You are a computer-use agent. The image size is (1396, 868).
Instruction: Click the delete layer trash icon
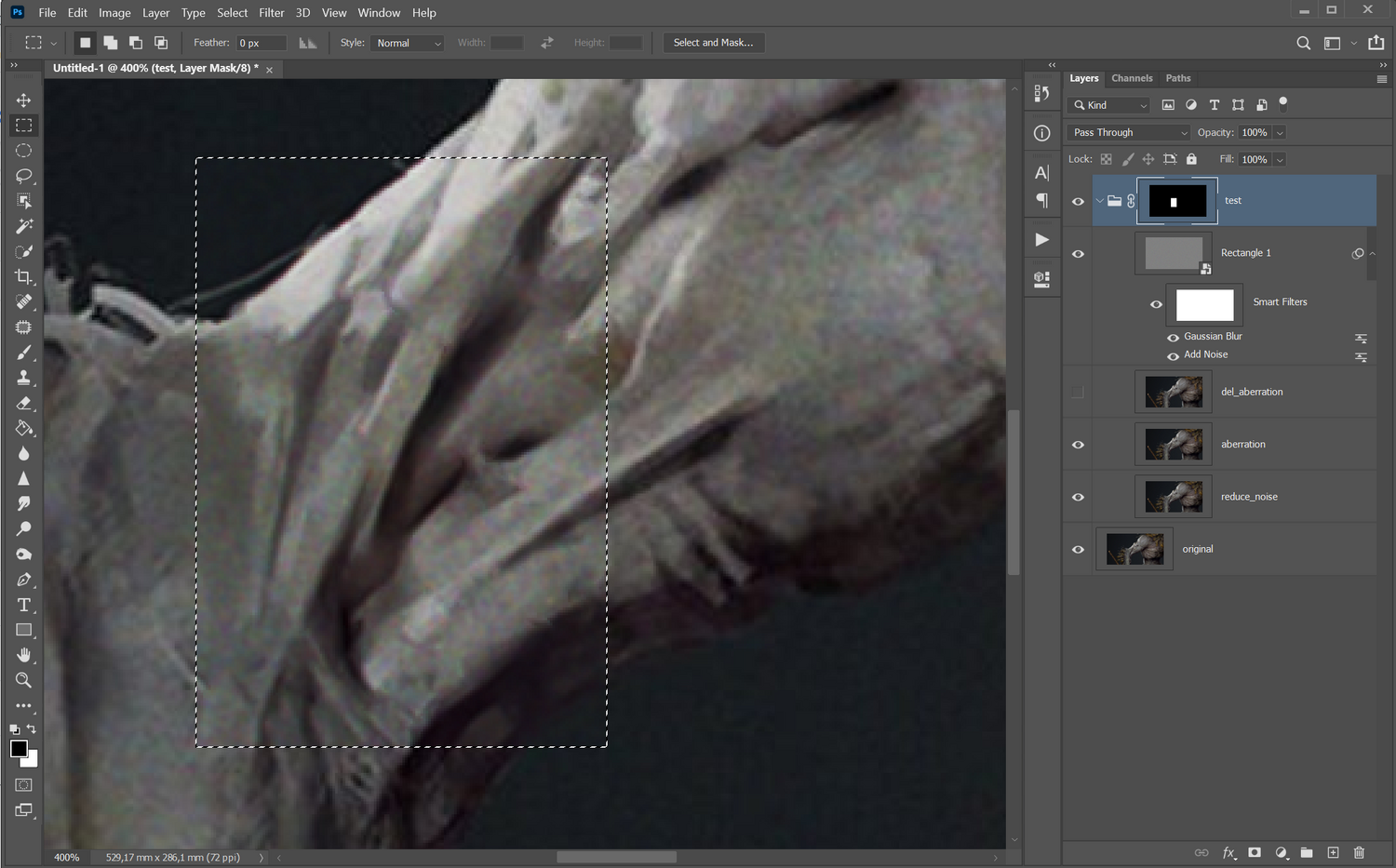click(1359, 852)
